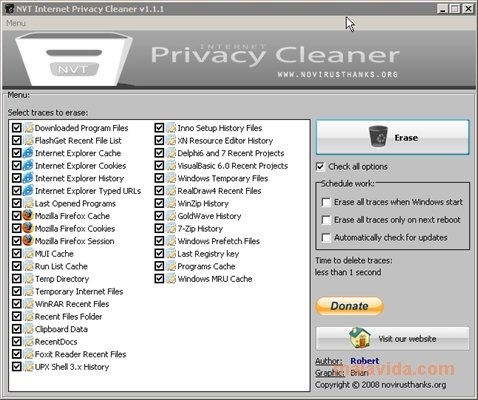Click the Last Opened Programs icon
Viewport: 478px width, 400px height.
[29, 203]
